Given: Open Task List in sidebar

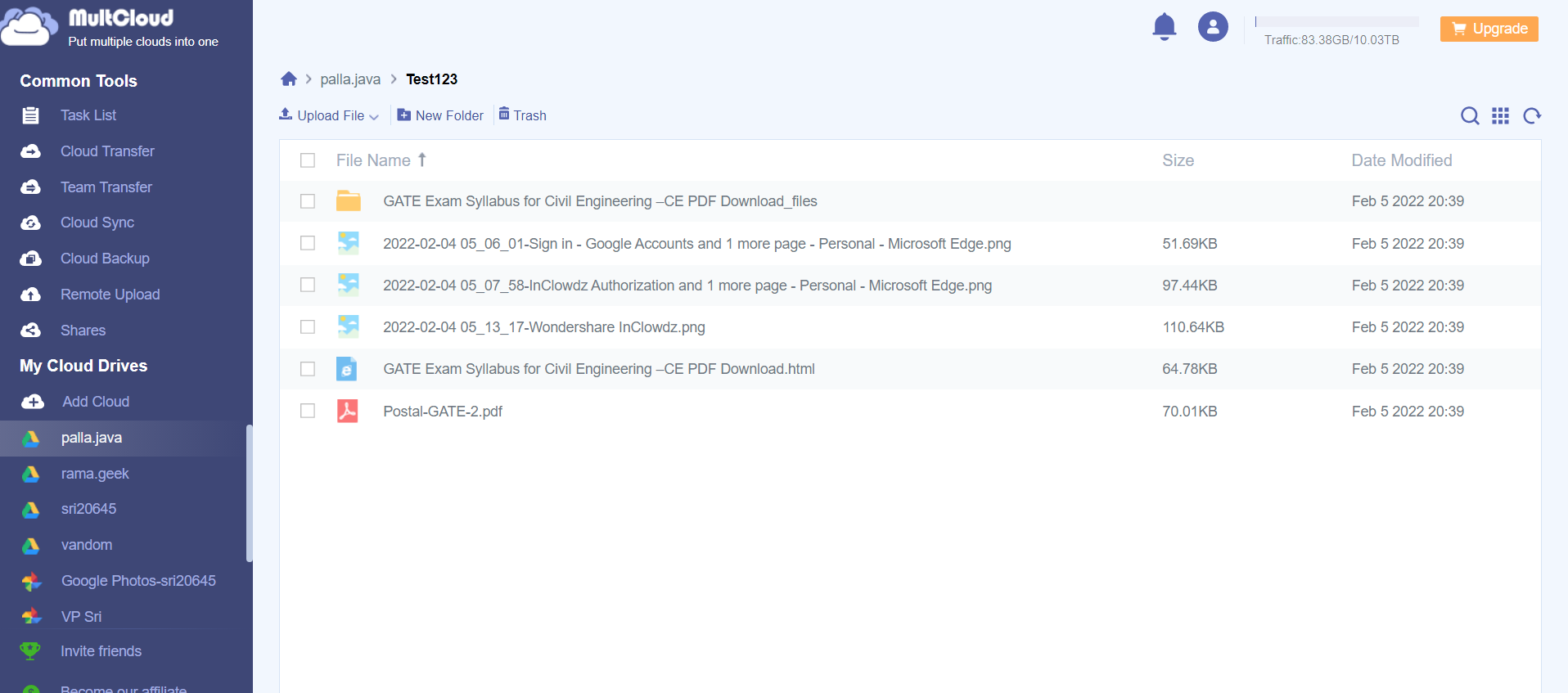Looking at the screenshot, I should click(x=88, y=115).
